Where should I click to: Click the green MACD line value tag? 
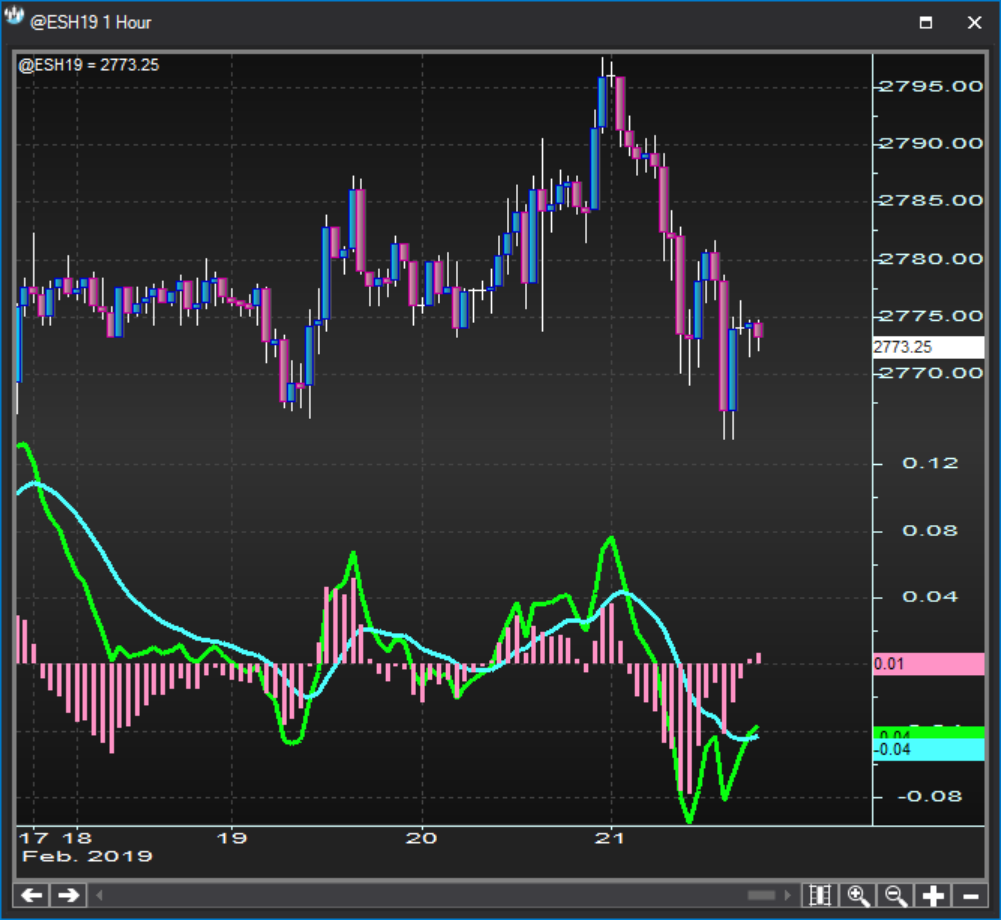(x=928, y=732)
